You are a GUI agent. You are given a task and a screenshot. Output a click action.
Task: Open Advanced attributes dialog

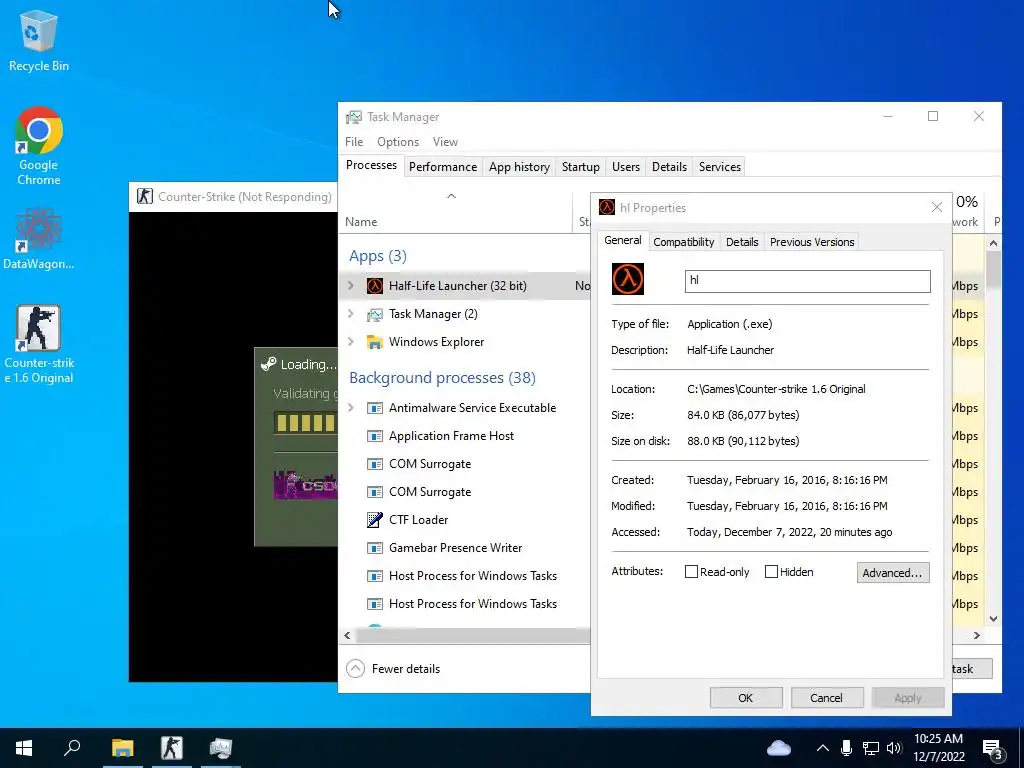tap(893, 573)
